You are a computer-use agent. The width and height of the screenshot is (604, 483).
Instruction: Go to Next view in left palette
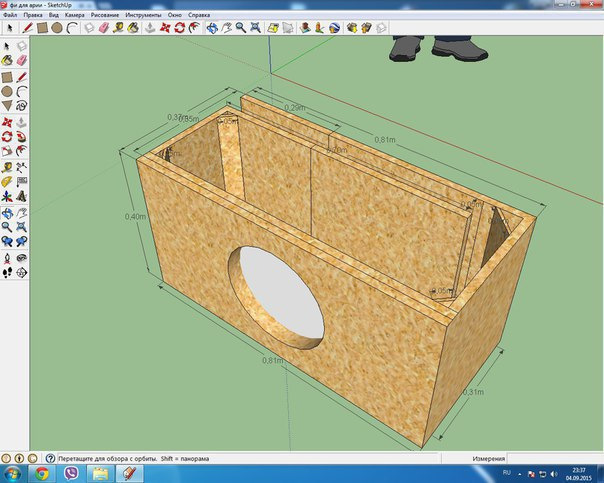22,242
